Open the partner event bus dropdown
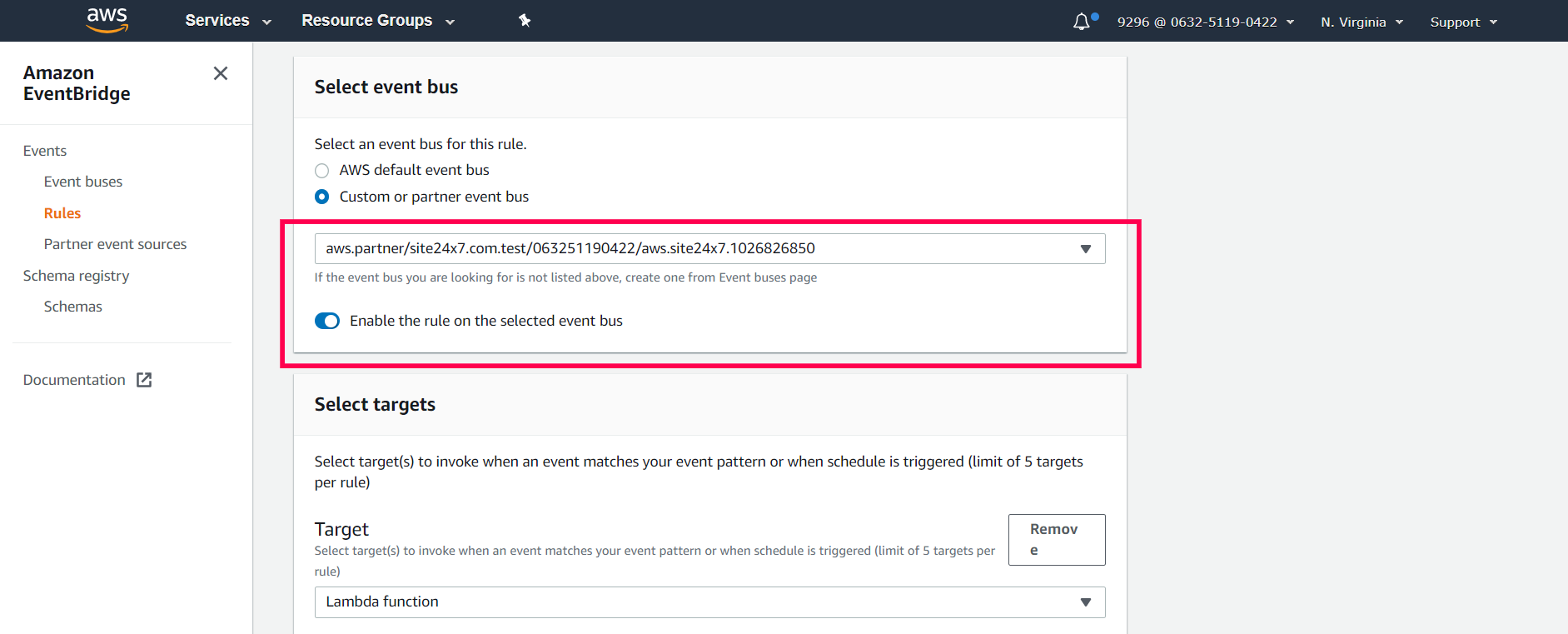 (x=709, y=249)
